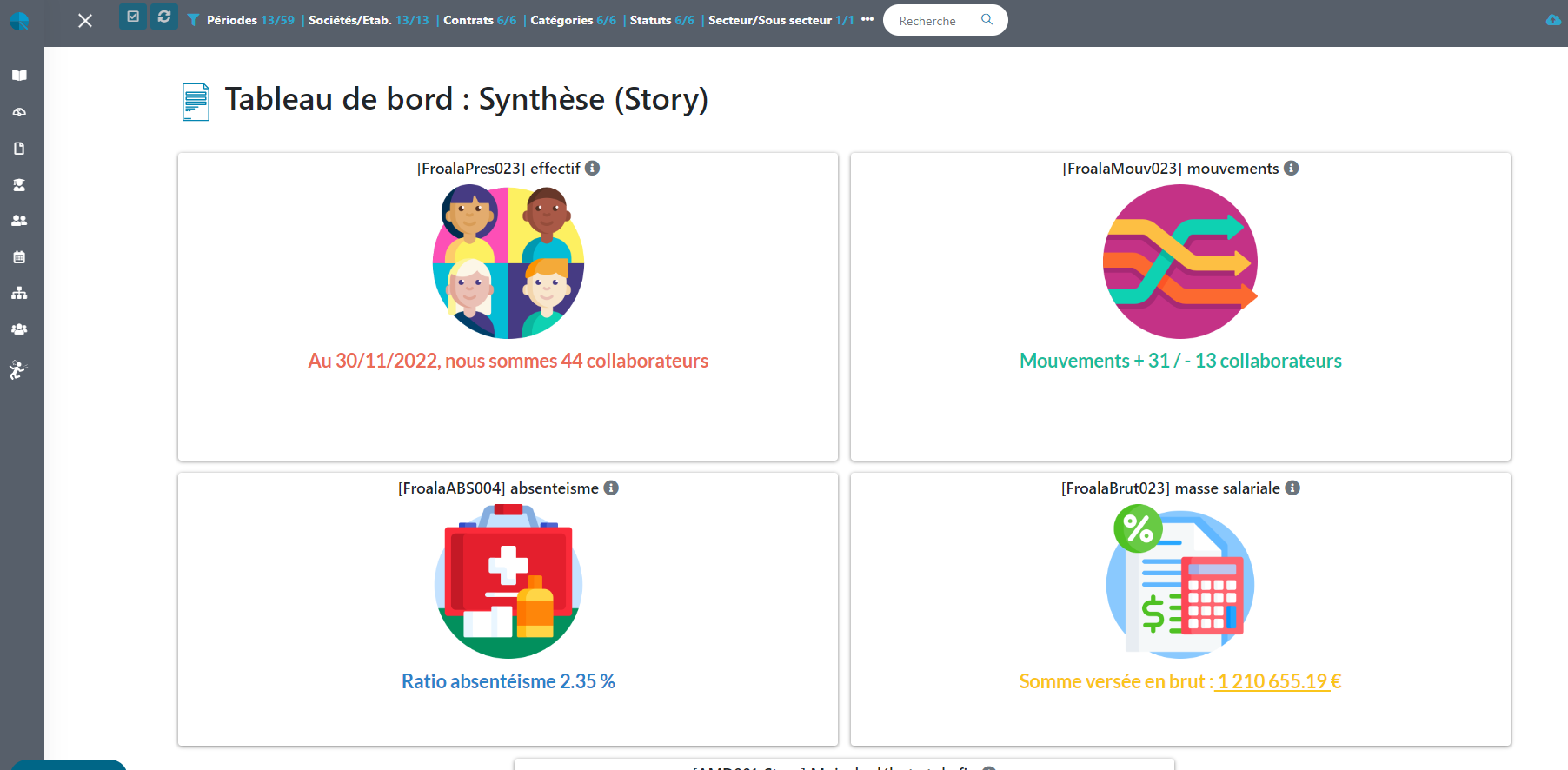Open the organization chart sidebar icon
The height and width of the screenshot is (770, 1568).
click(x=19, y=294)
